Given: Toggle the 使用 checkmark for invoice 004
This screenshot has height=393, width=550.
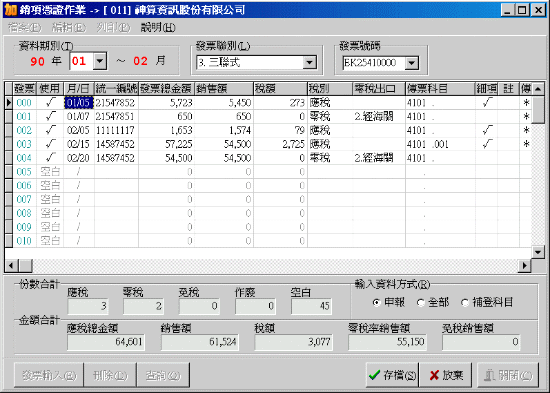Looking at the screenshot, I should [x=50, y=158].
